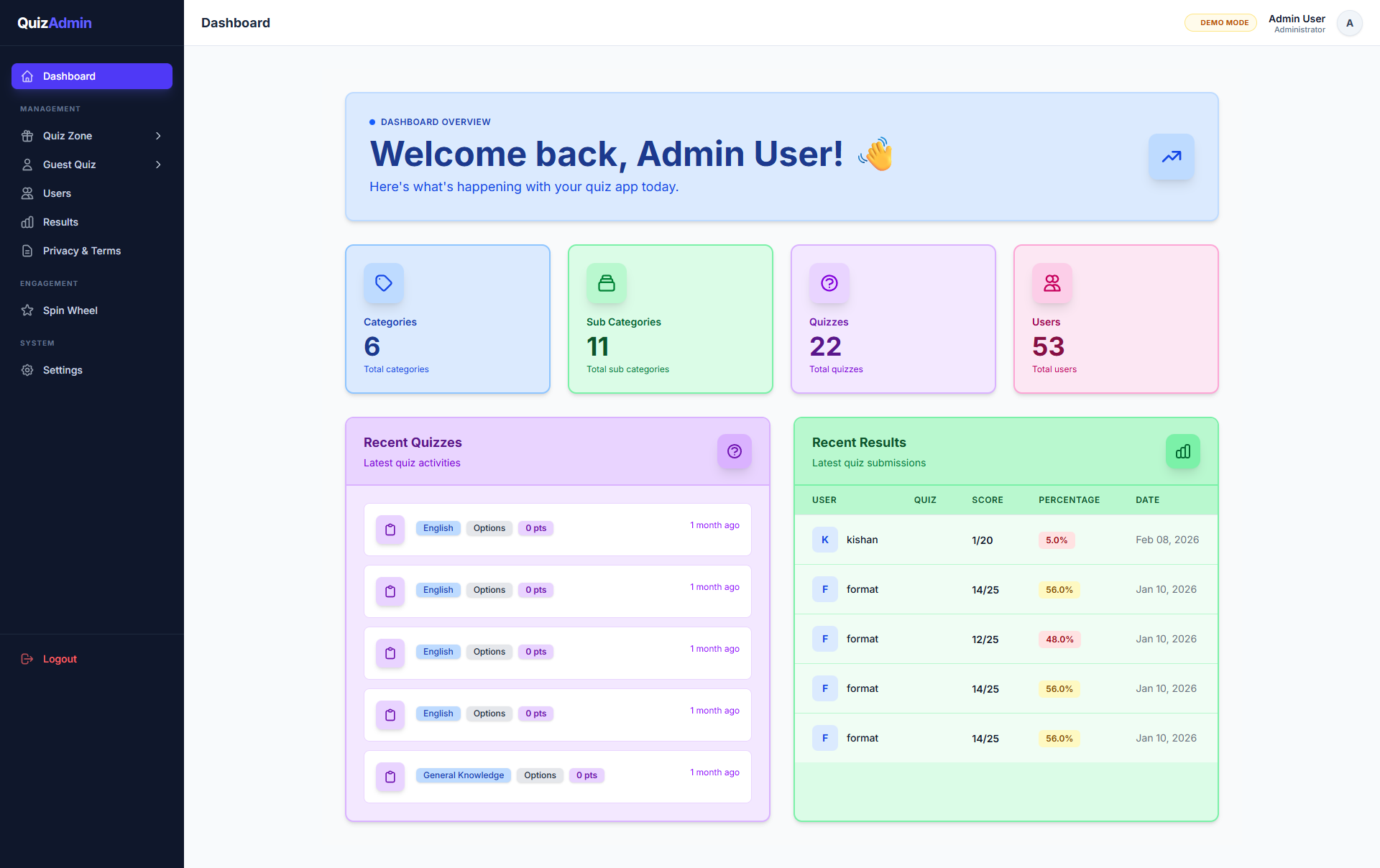This screenshot has width=1380, height=868.
Task: Click the DEMO MODE badge
Action: 1220,22
